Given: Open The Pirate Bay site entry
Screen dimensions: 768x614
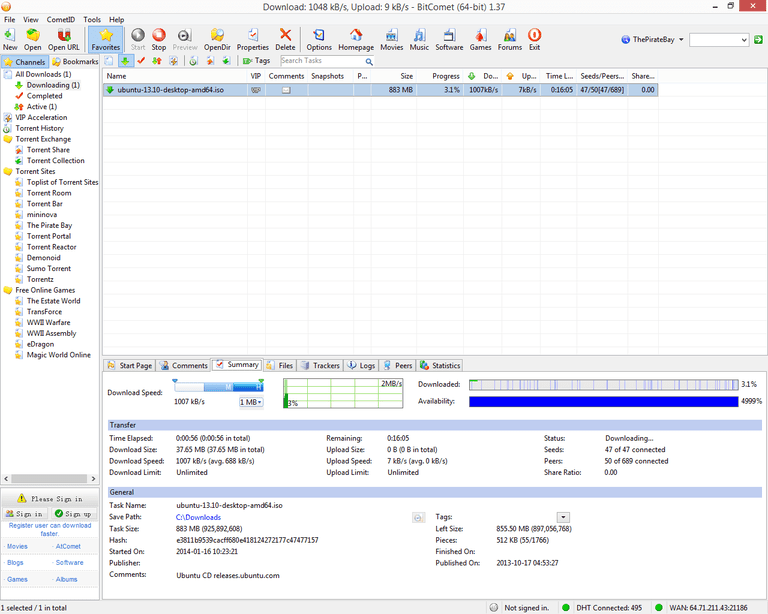Looking at the screenshot, I should [x=49, y=225].
